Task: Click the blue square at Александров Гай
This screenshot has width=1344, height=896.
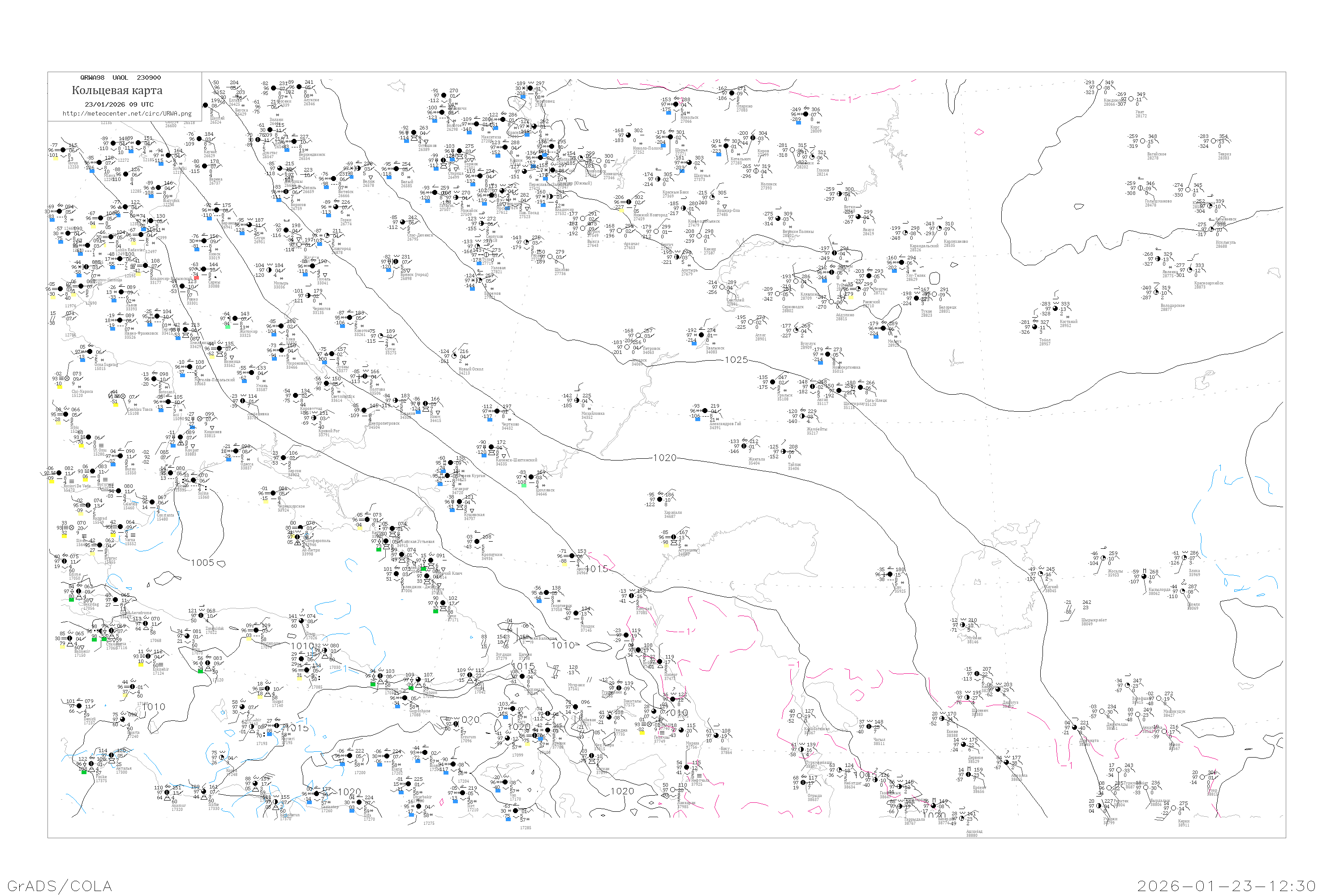Action: (x=698, y=419)
